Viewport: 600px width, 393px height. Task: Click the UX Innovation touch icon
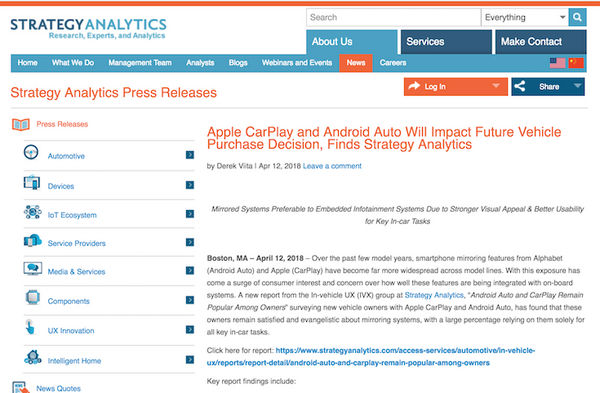point(30,327)
